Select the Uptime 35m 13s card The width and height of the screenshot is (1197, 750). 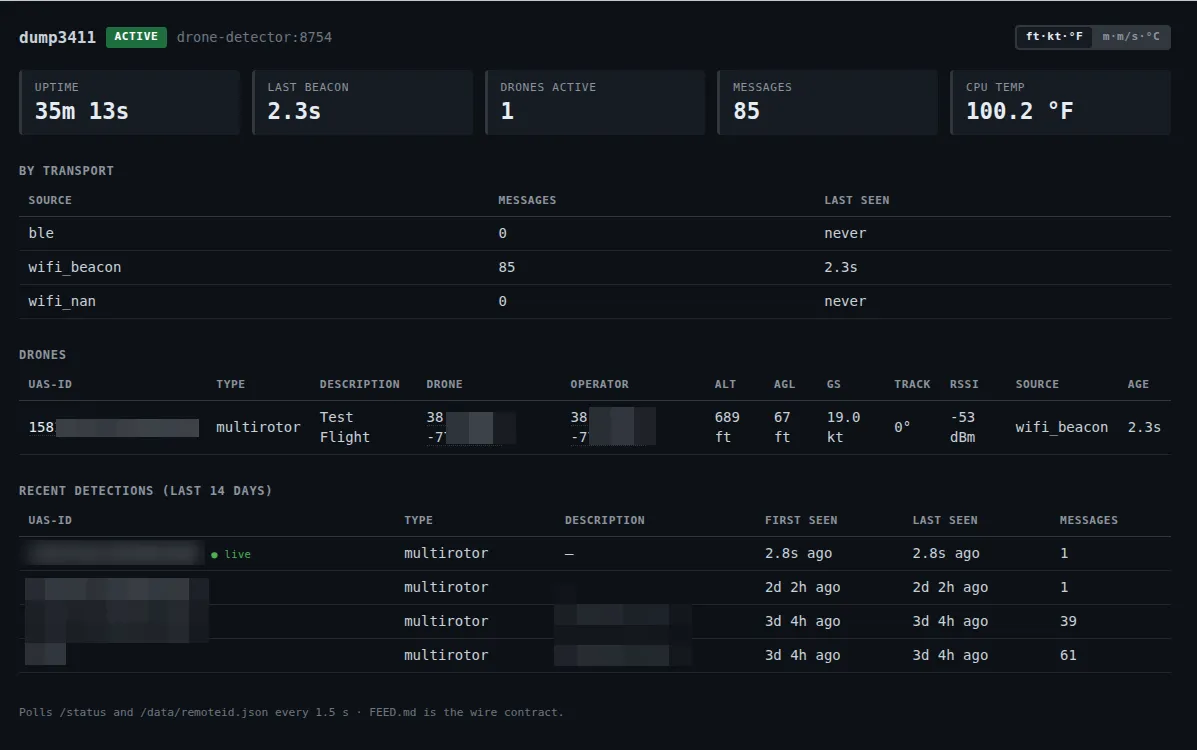click(130, 102)
